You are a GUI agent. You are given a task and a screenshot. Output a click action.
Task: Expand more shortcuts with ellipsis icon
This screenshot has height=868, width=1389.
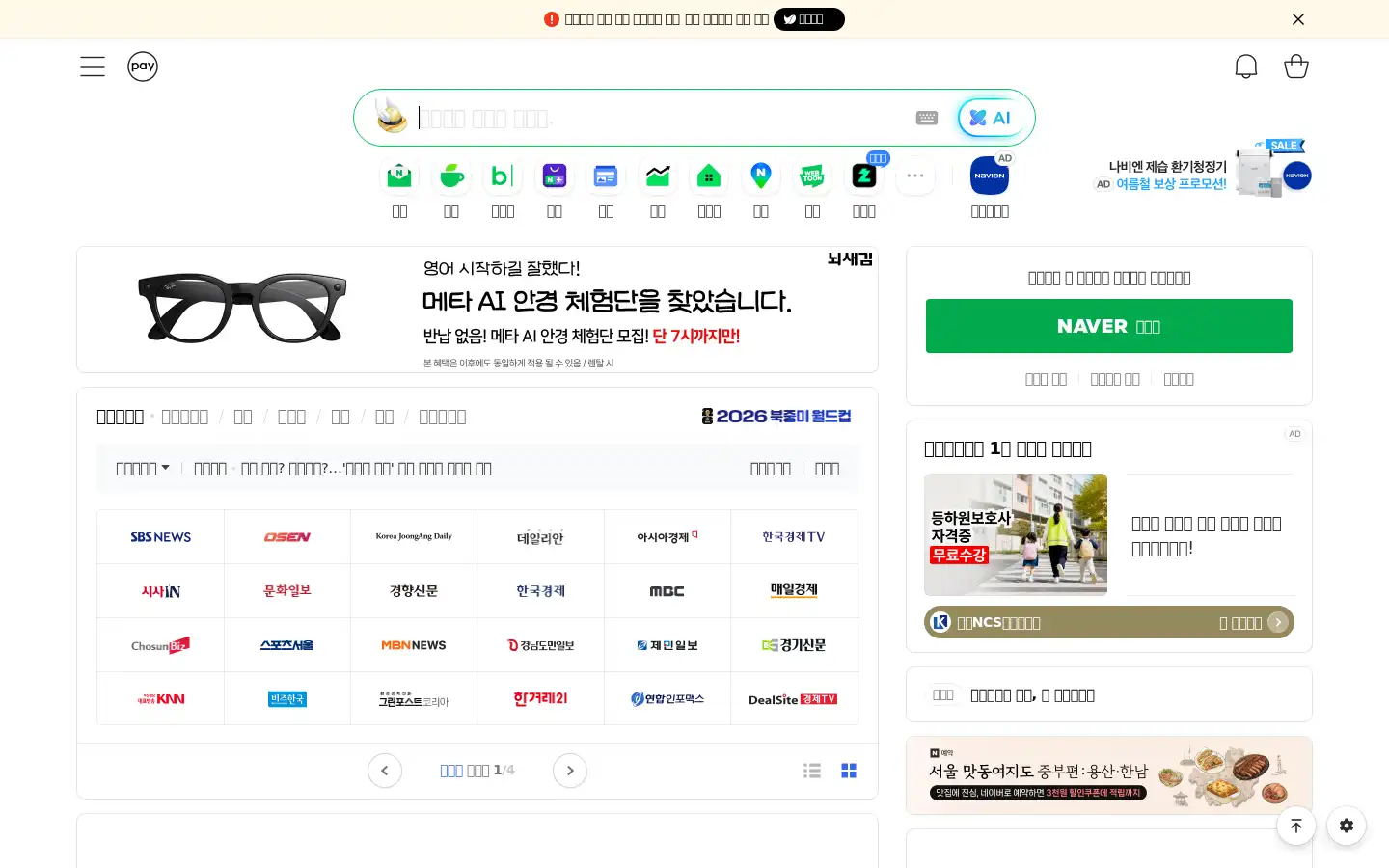[915, 176]
